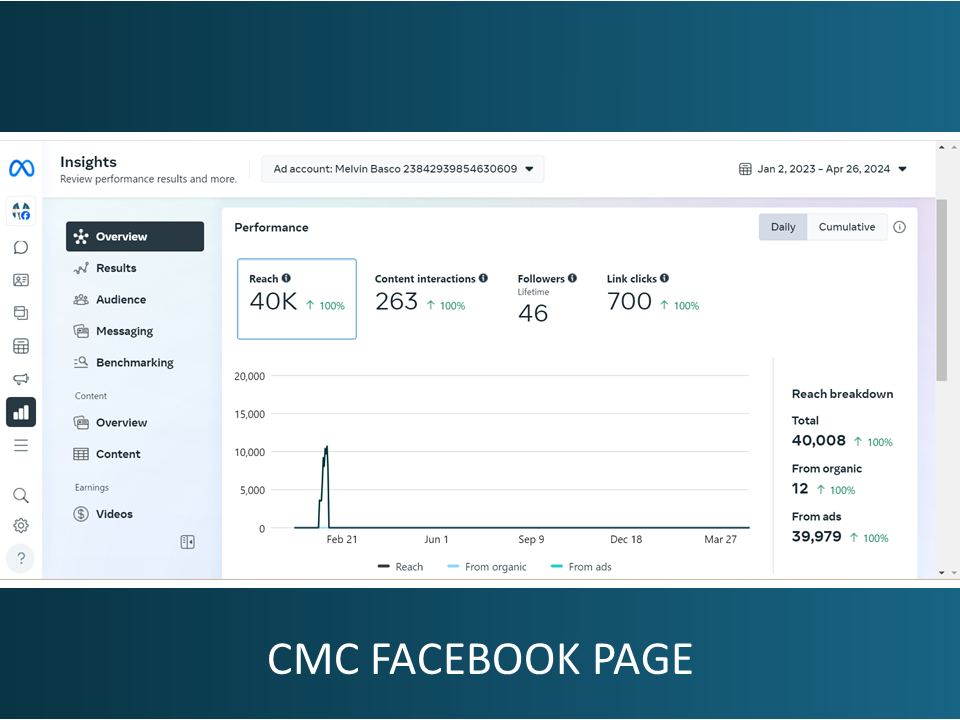Screen dimensions: 960x720
Task: Click the scrollbar down arrow
Action: point(942,572)
